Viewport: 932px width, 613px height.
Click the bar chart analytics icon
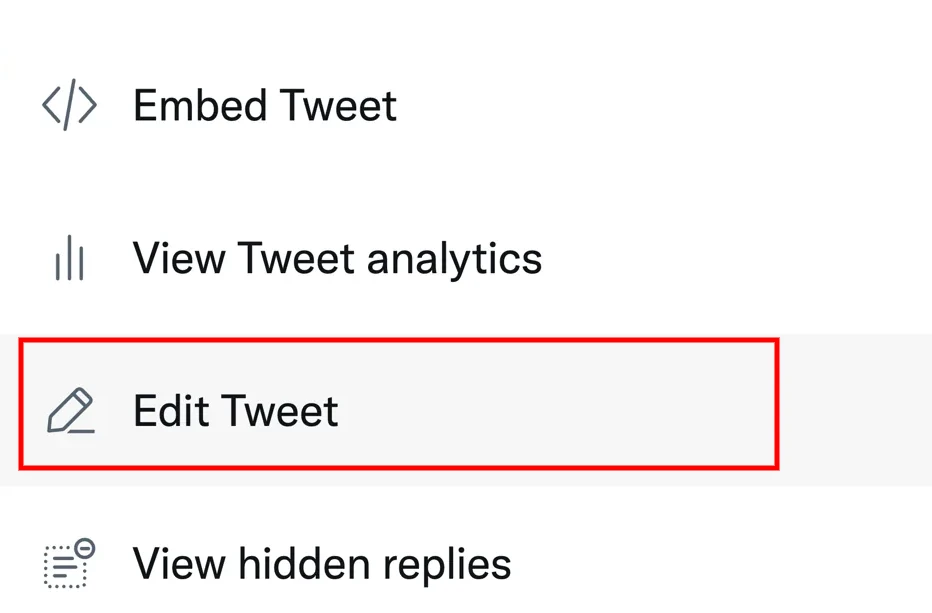tap(69, 260)
